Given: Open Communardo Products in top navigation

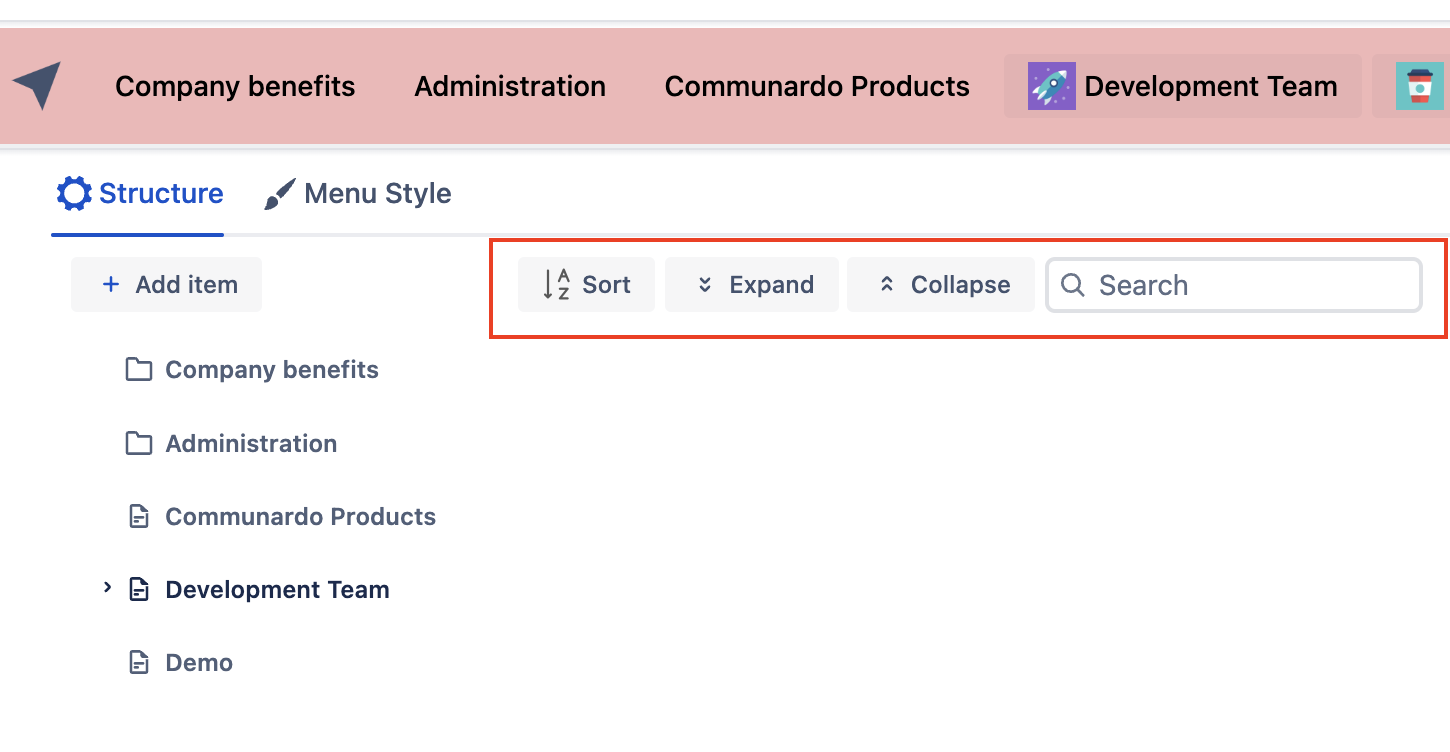Looking at the screenshot, I should [x=817, y=87].
